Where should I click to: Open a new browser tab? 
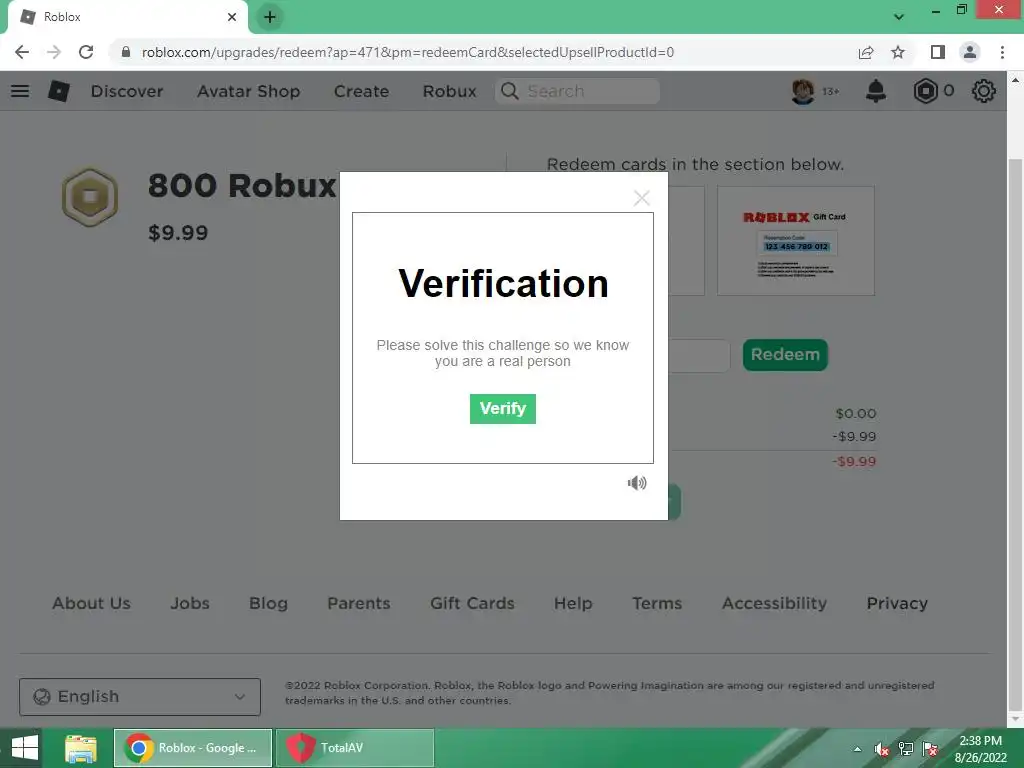[x=270, y=17]
